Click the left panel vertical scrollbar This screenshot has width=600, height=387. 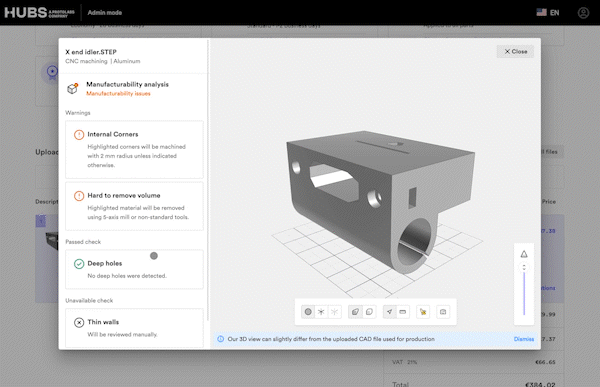(208, 180)
